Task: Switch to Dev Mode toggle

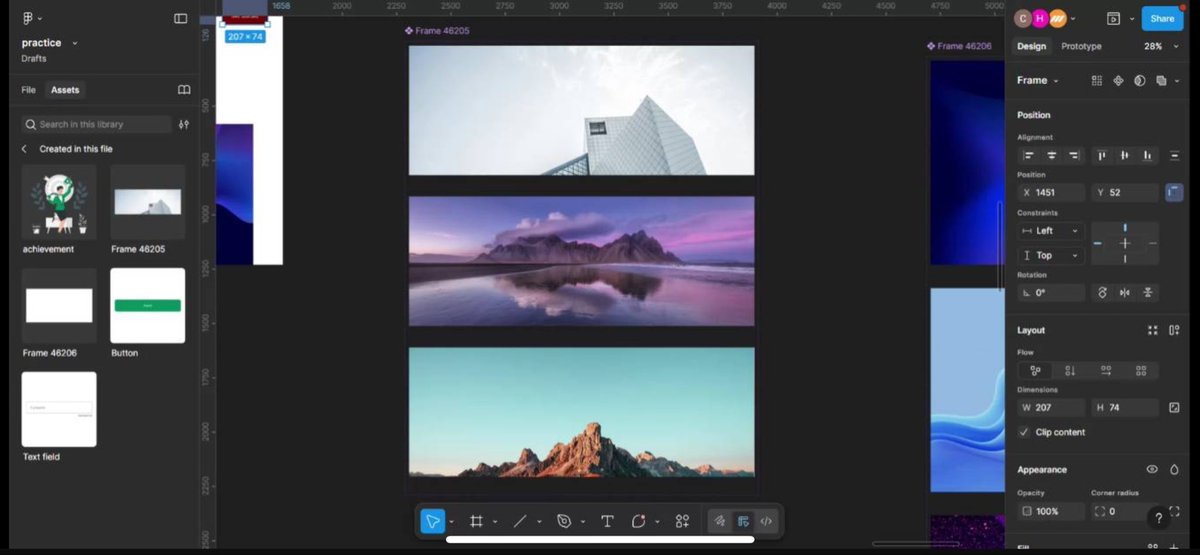Action: pyautogui.click(x=766, y=521)
